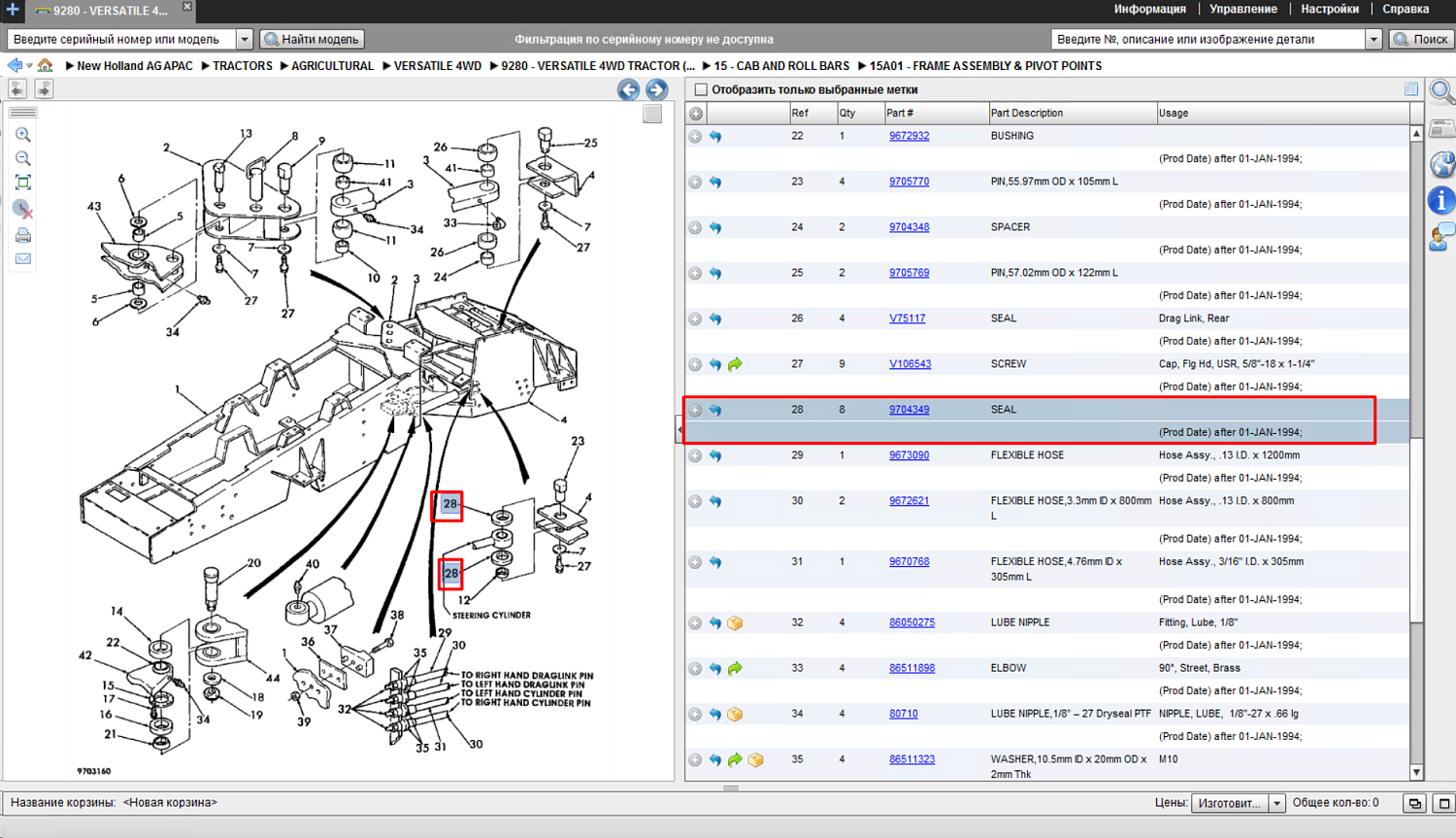Screen dimensions: 1456x838
Task: Close the 9280 - VERSATILE tab
Action: click(187, 7)
